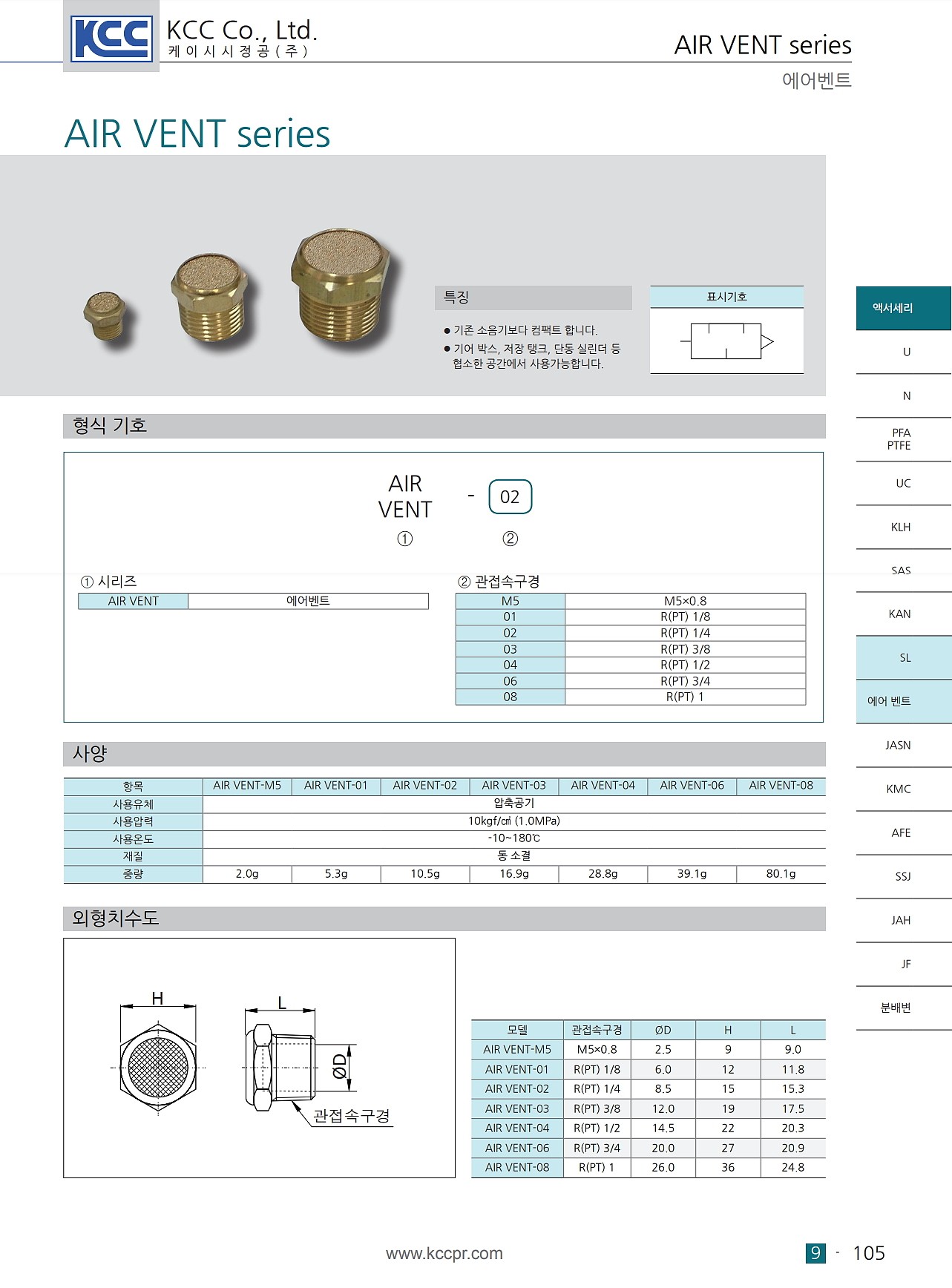This screenshot has width=952, height=1288.
Task: Click AIR VENT-06 row in dimension table
Action: 649,1148
